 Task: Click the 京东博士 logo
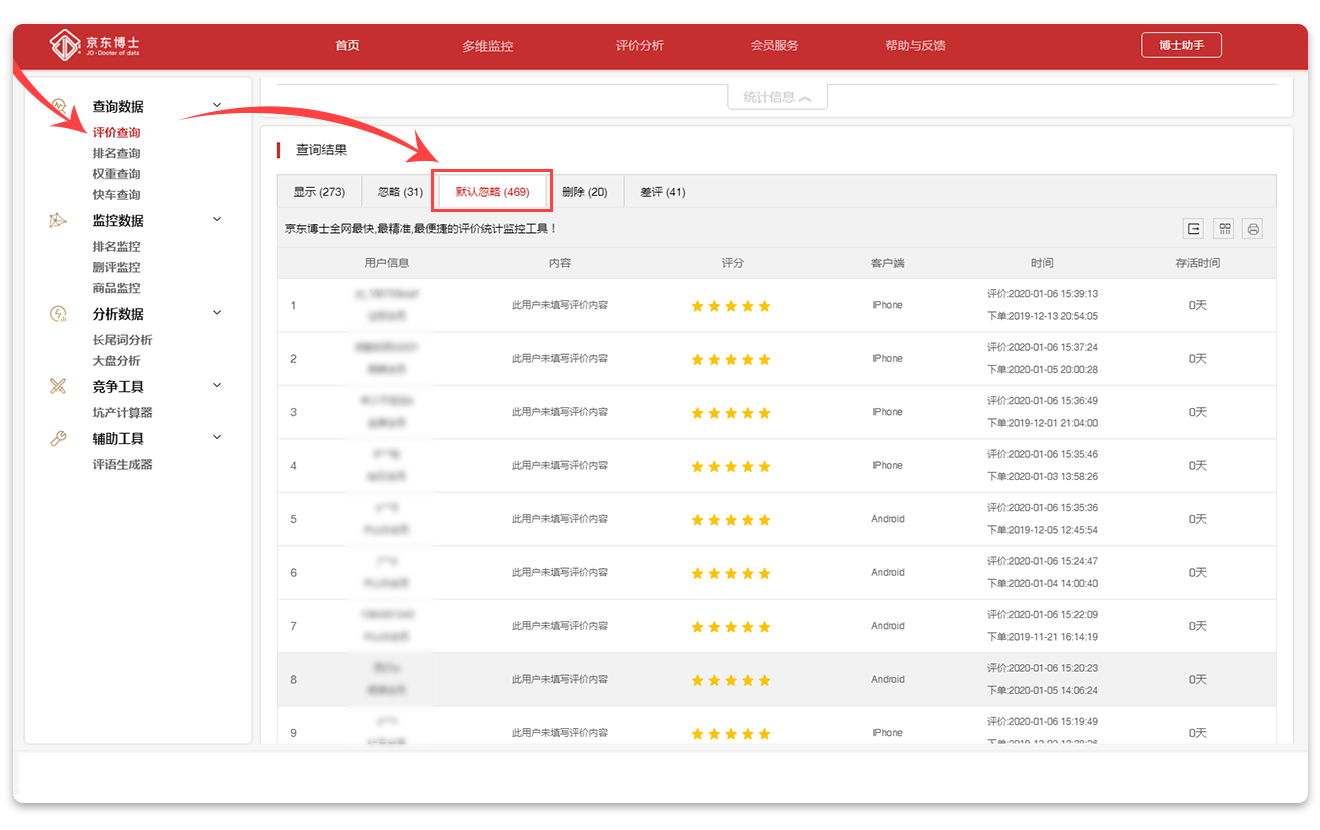pyautogui.click(x=95, y=46)
